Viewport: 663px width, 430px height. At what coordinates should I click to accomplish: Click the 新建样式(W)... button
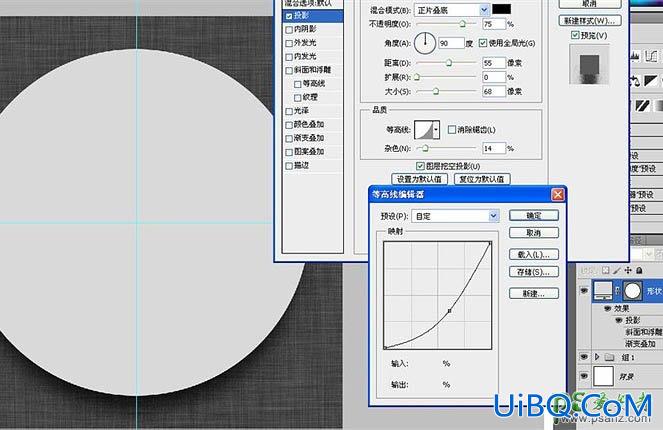[x=590, y=20]
